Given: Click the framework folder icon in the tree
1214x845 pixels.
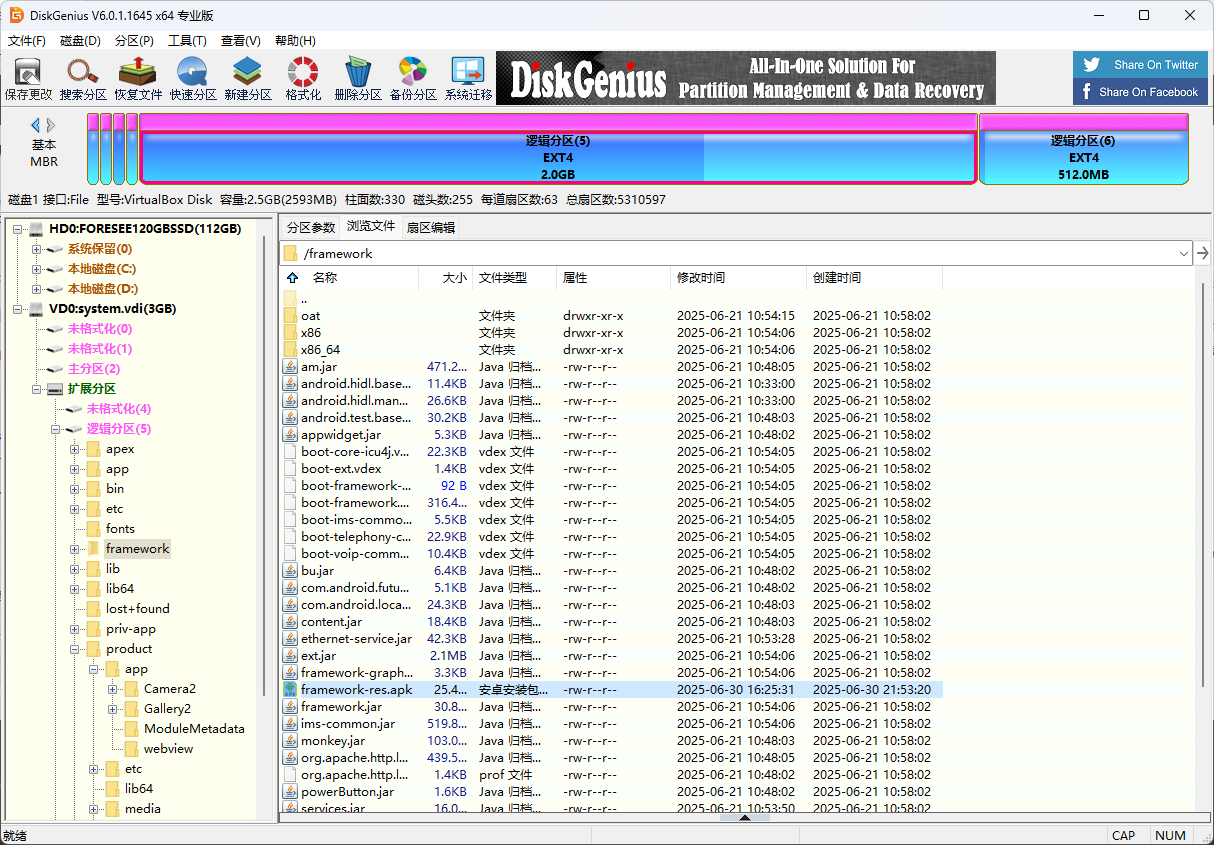Looking at the screenshot, I should (x=93, y=548).
